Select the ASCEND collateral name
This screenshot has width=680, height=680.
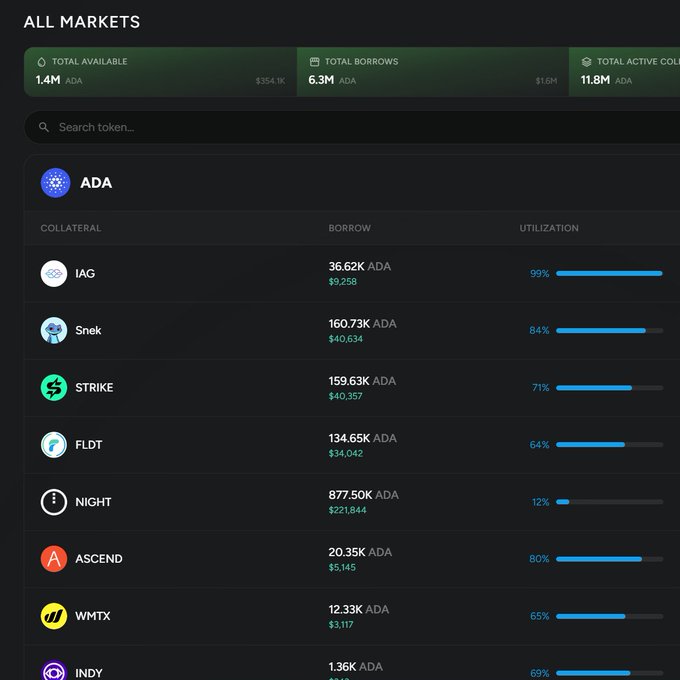99,559
